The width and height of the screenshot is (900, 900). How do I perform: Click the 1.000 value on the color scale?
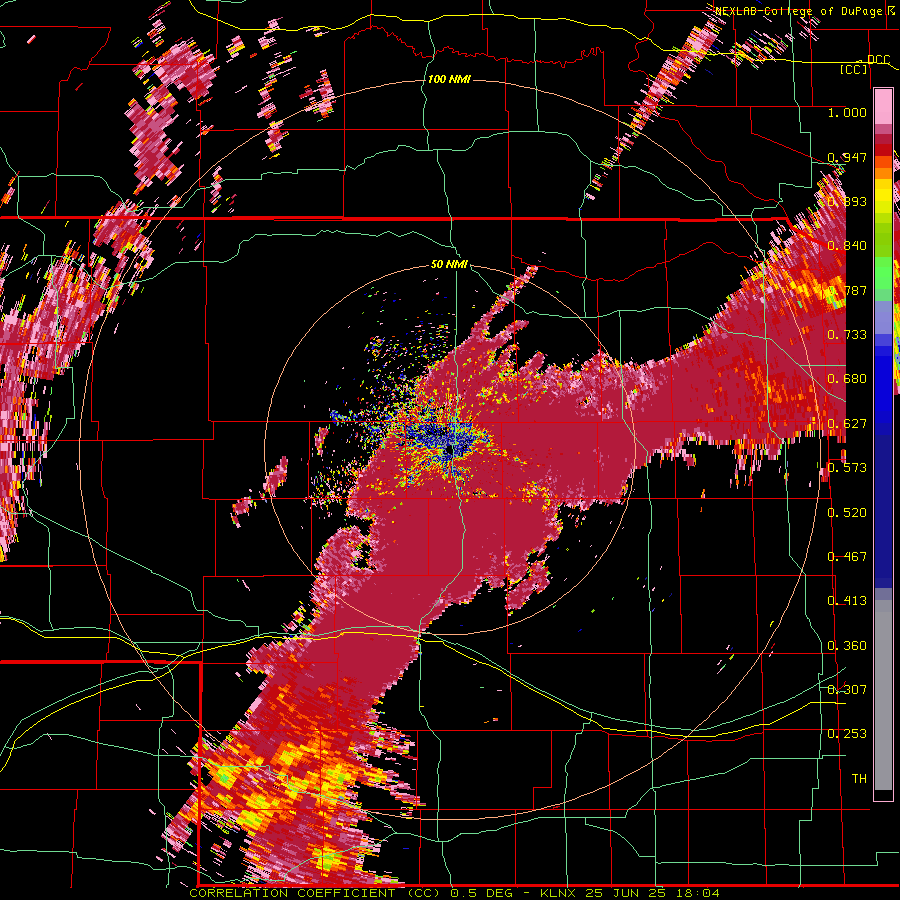[x=847, y=112]
